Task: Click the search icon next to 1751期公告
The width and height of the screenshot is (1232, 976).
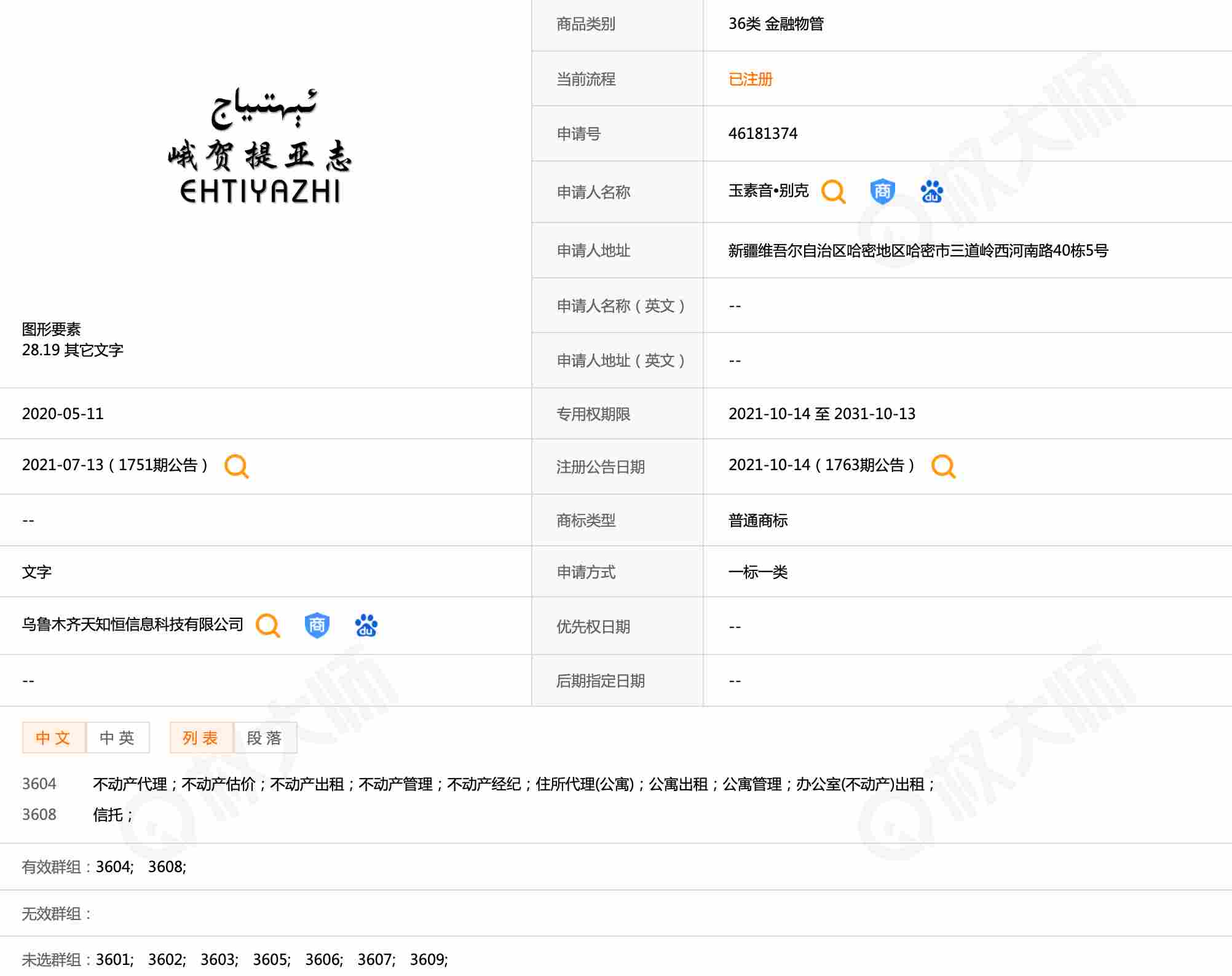Action: click(x=237, y=466)
